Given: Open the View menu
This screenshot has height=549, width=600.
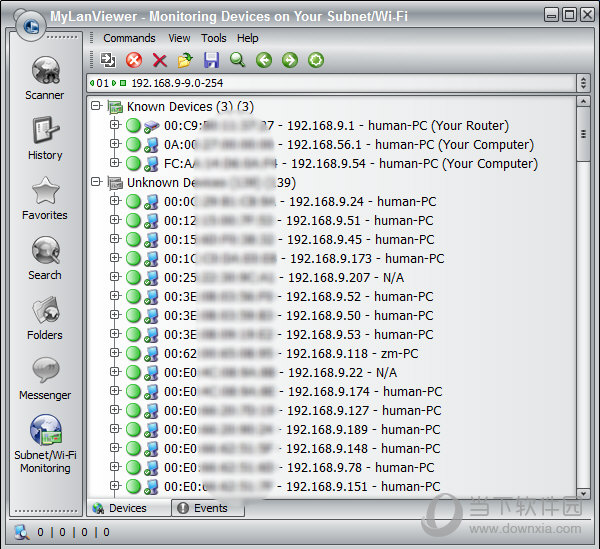Looking at the screenshot, I should [179, 38].
